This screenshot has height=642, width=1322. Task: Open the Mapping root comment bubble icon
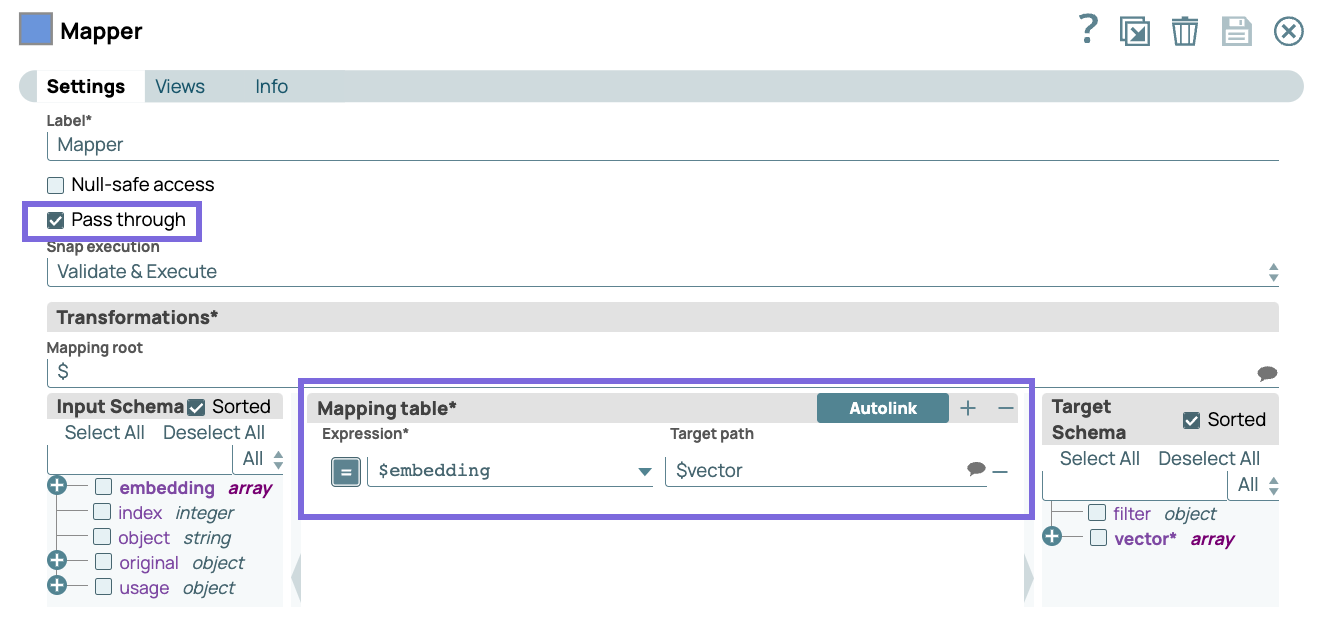point(1267,373)
